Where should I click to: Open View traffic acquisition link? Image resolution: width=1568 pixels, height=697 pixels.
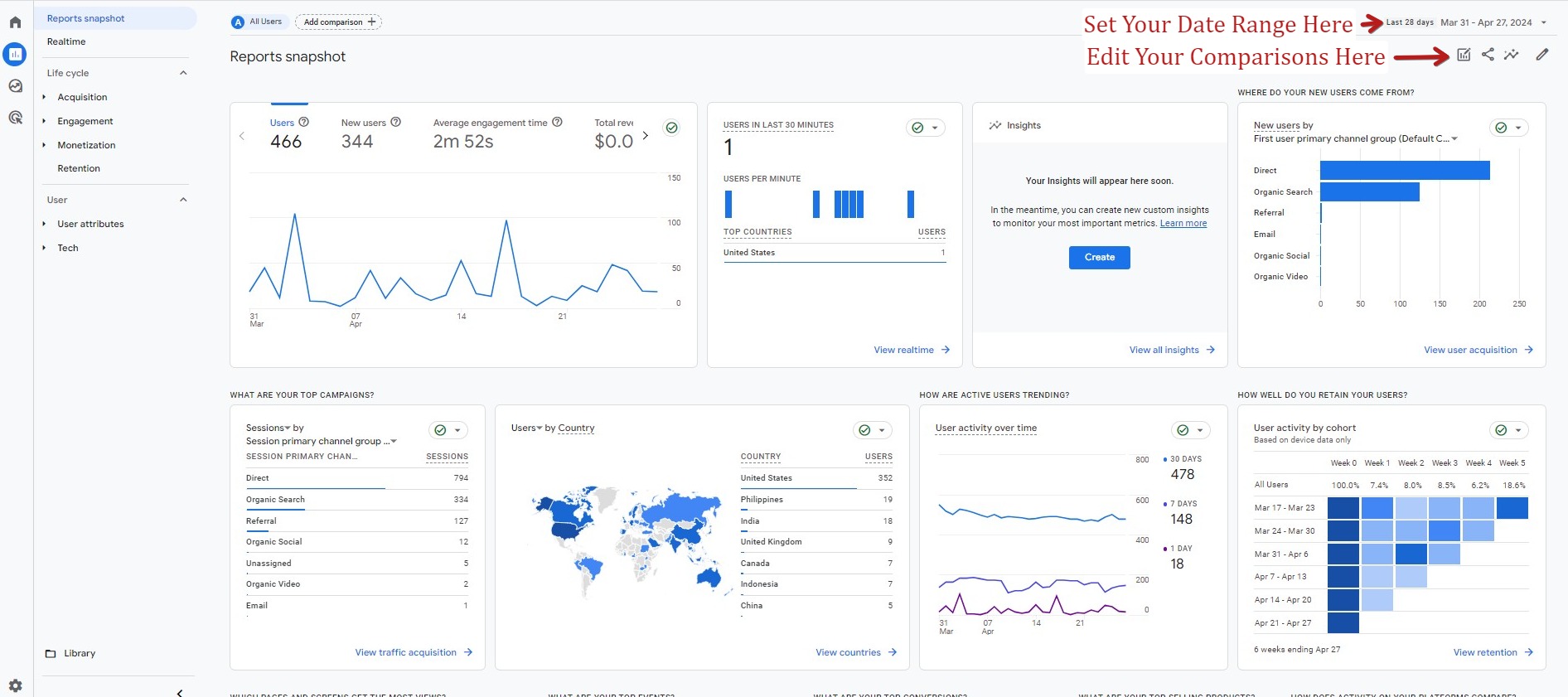tap(414, 652)
